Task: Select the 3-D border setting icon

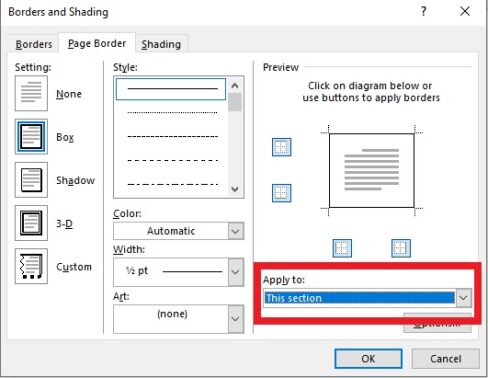Action: (31, 223)
